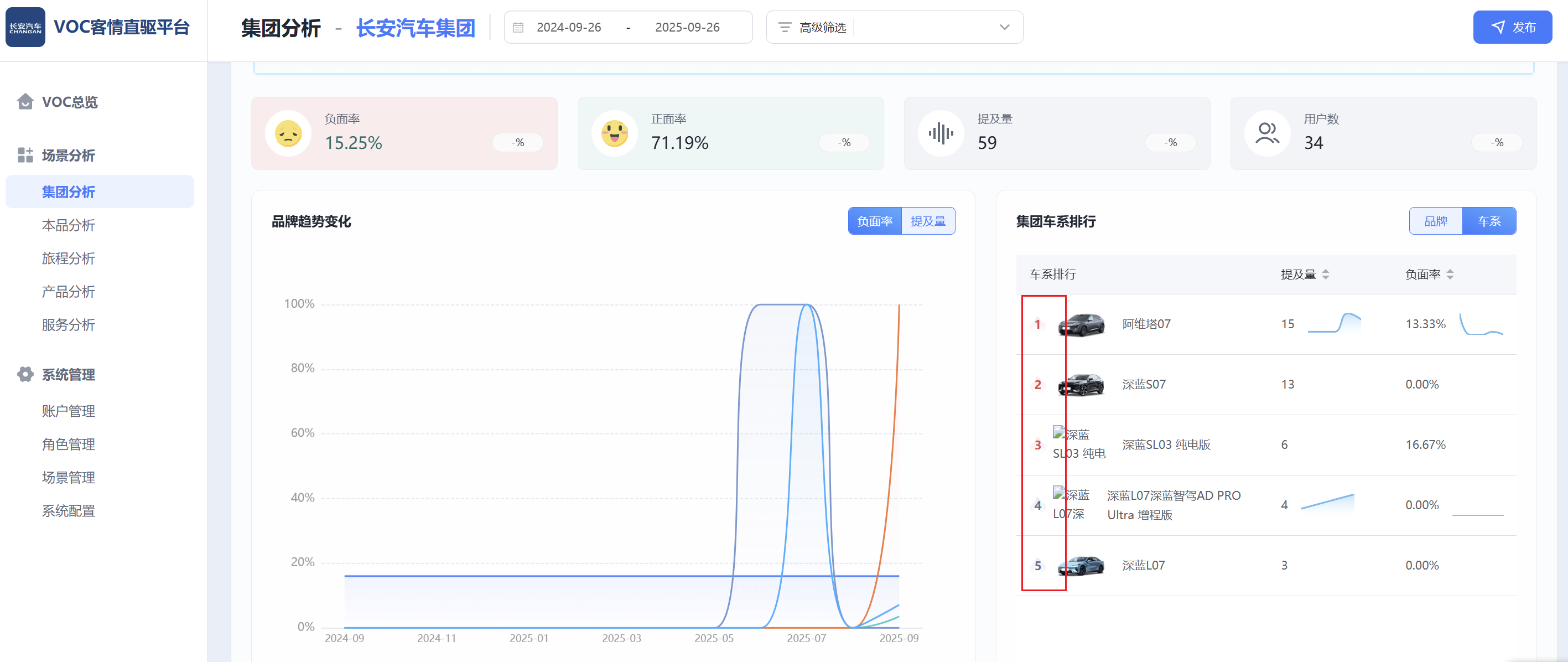Image resolution: width=1568 pixels, height=662 pixels.
Task: Switch ranking to 品牌 view
Action: point(1435,221)
